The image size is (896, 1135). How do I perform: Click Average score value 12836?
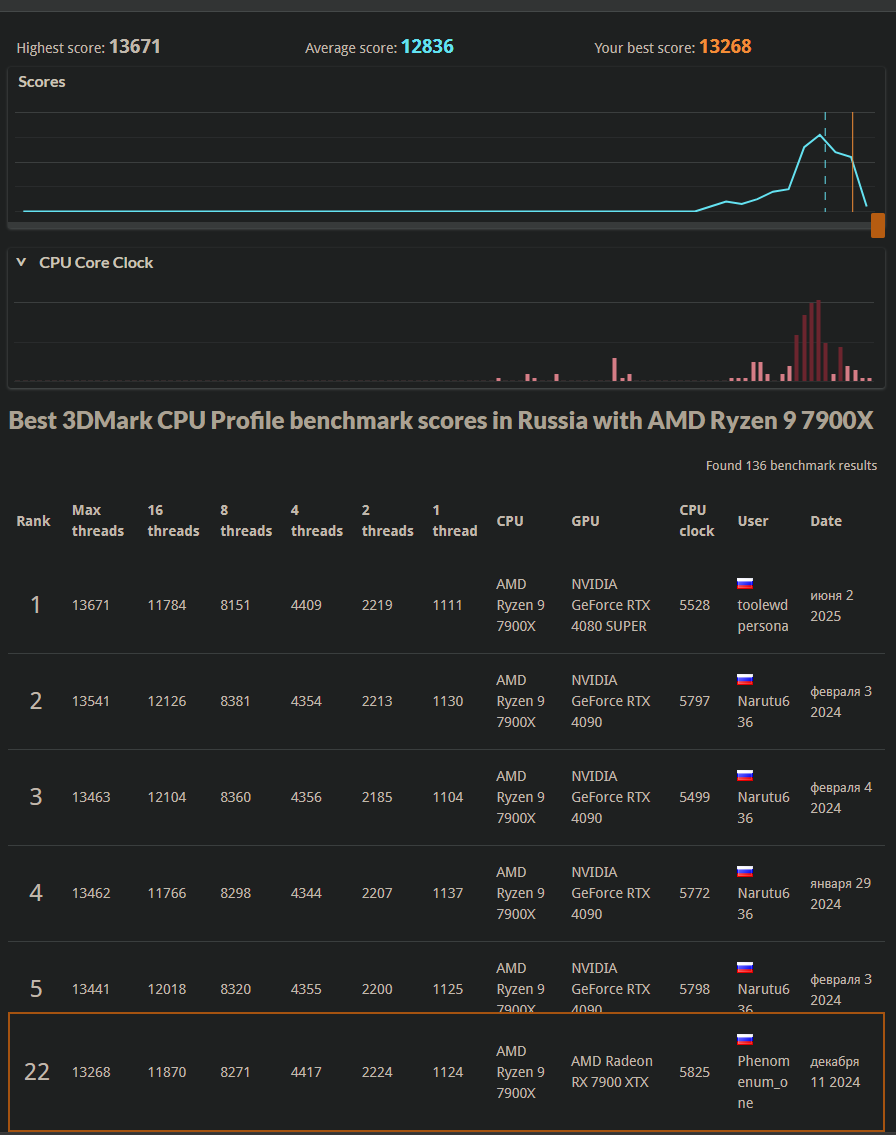pos(427,46)
